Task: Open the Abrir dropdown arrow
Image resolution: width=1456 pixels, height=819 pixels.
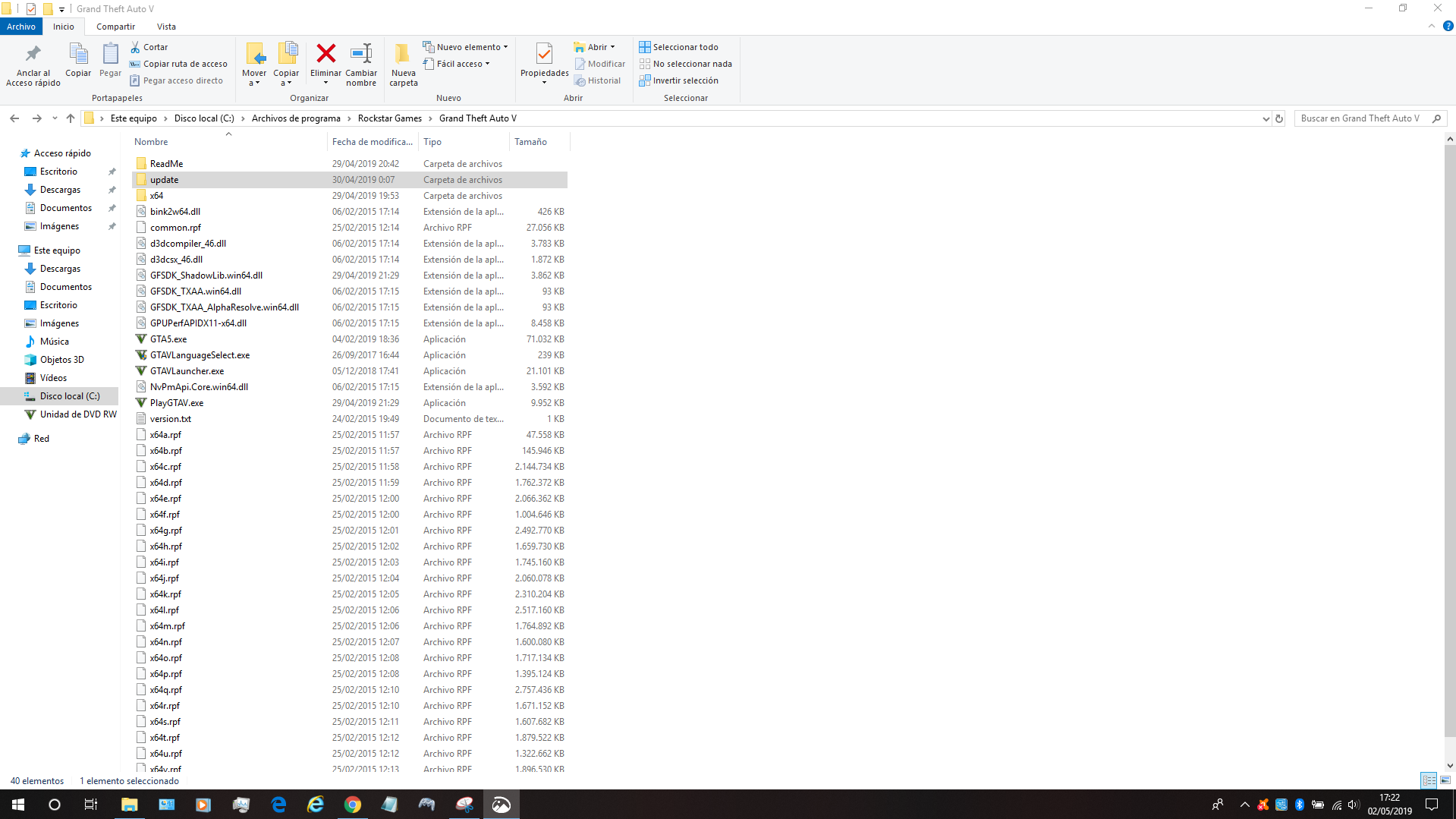Action: point(613,47)
